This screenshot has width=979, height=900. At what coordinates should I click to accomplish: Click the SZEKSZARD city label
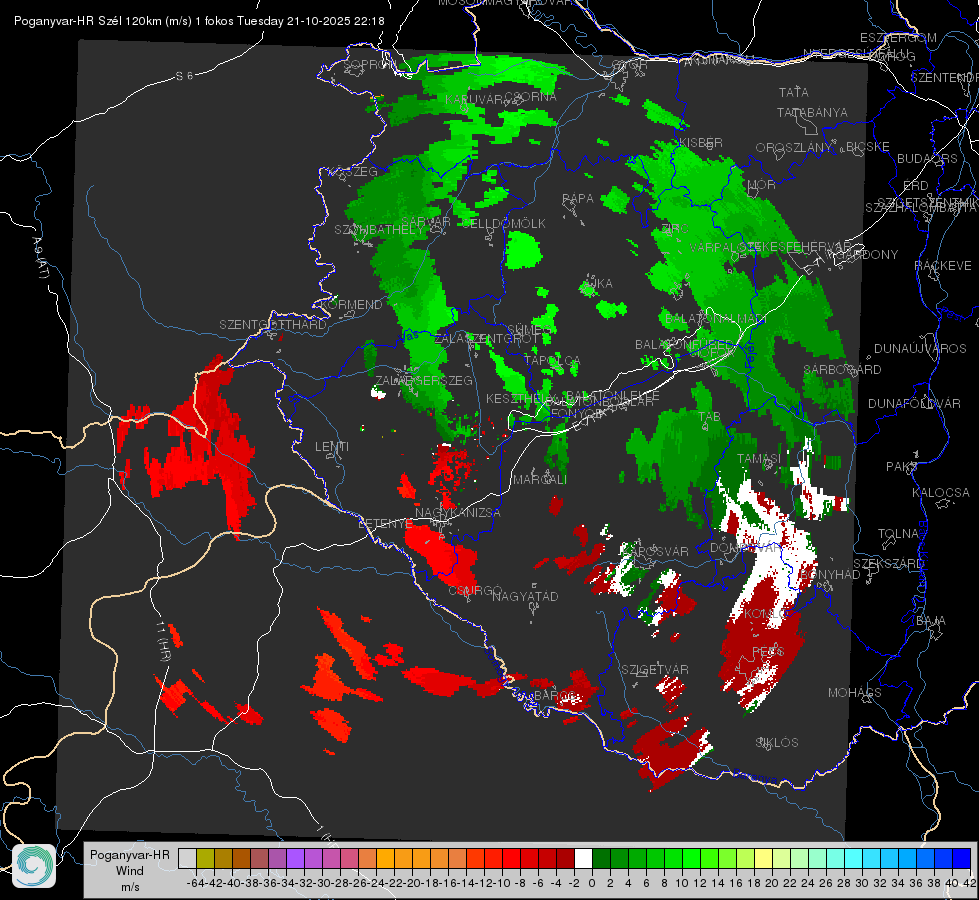coord(888,564)
